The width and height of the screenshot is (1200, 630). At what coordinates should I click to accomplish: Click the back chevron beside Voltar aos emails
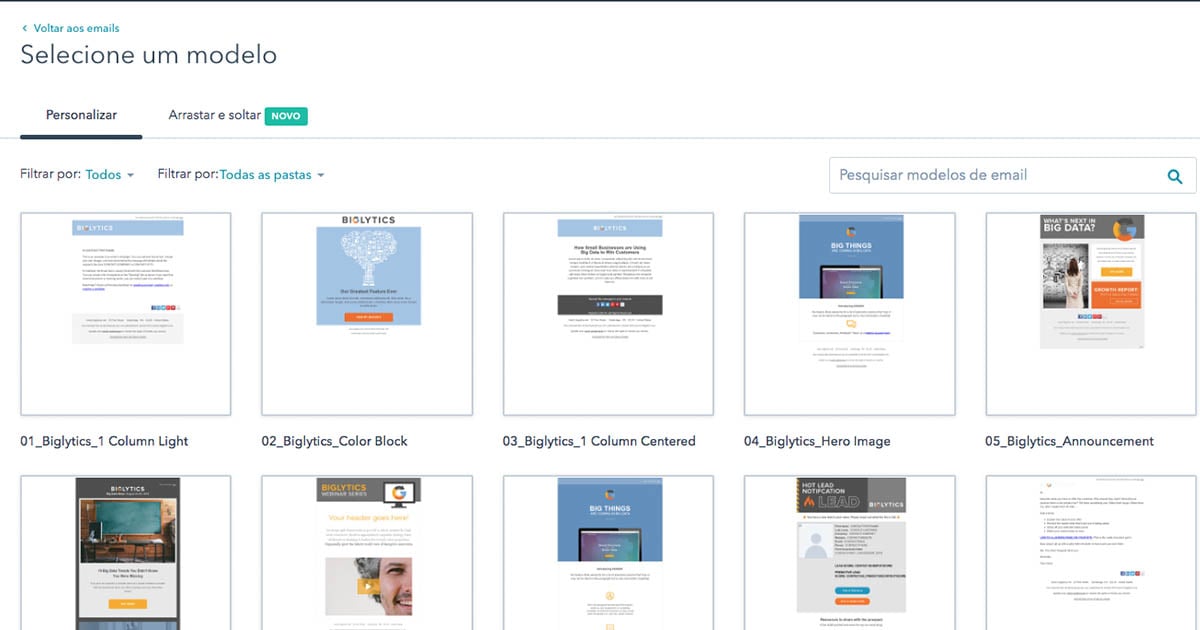25,29
